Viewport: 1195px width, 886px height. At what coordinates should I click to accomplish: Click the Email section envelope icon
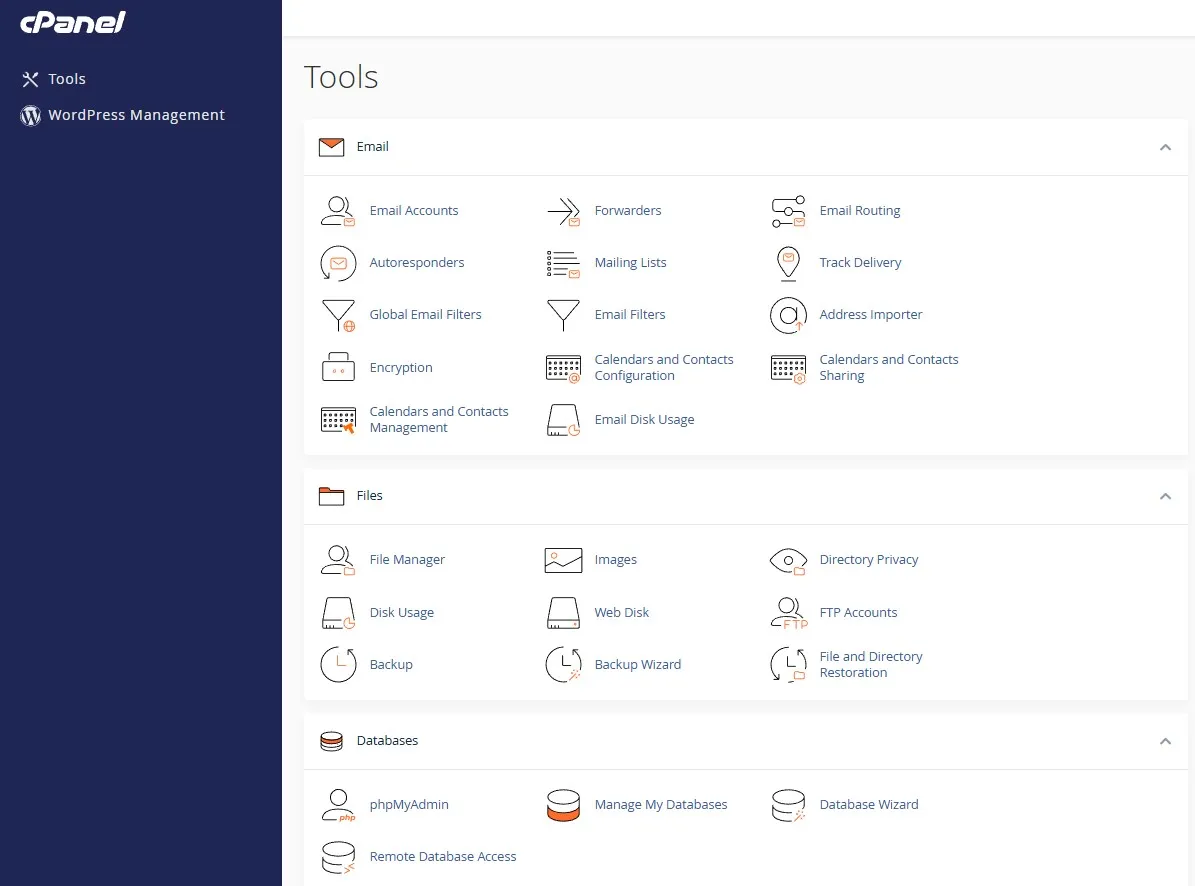[x=332, y=147]
